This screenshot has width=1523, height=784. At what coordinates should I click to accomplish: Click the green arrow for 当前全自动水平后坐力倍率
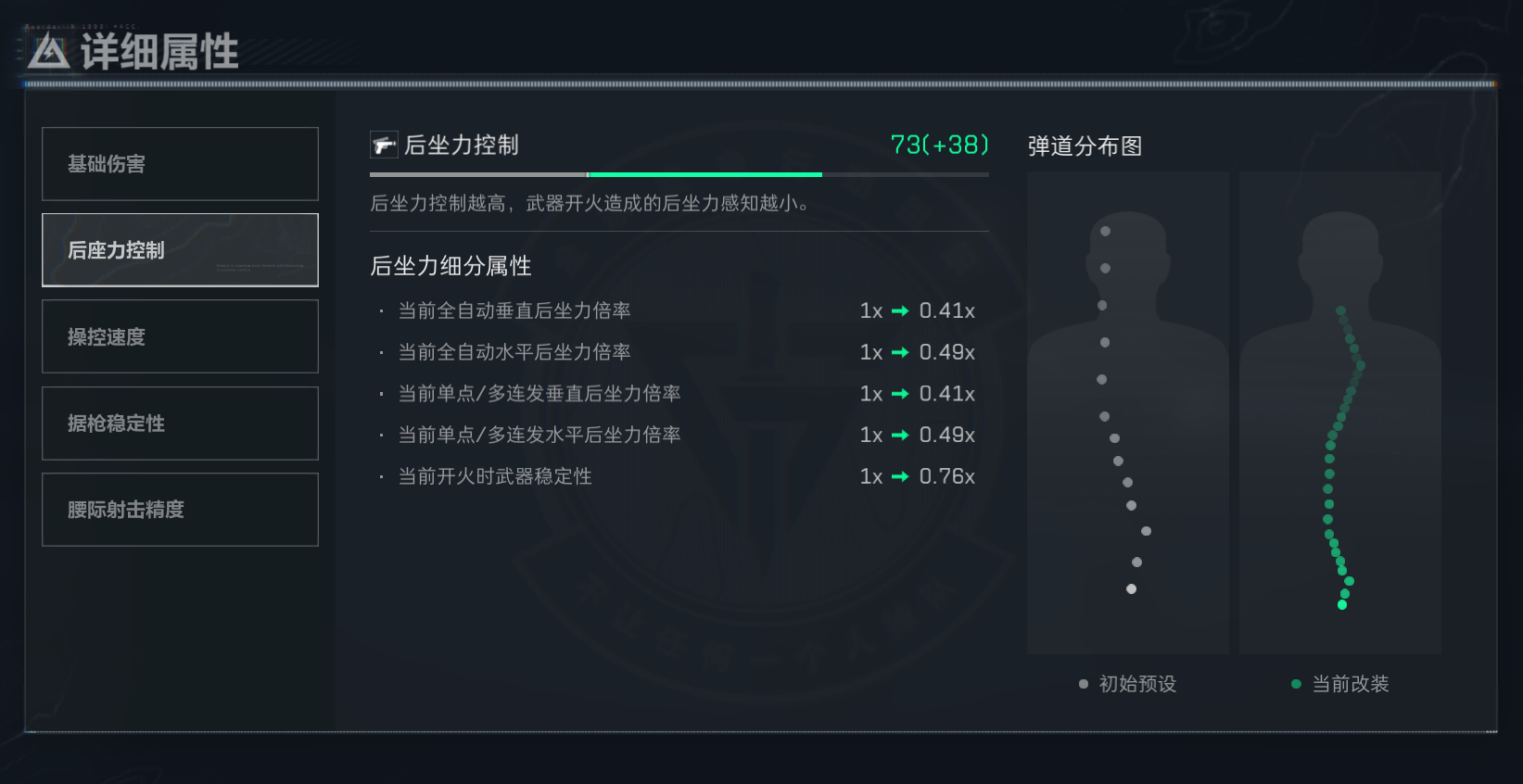[x=899, y=352]
